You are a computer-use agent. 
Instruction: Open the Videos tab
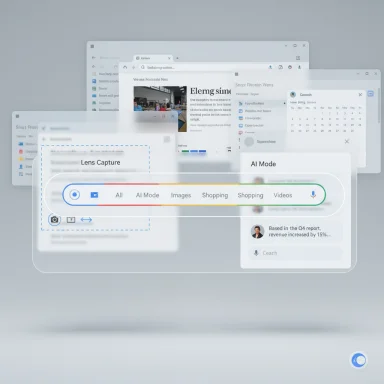point(283,195)
